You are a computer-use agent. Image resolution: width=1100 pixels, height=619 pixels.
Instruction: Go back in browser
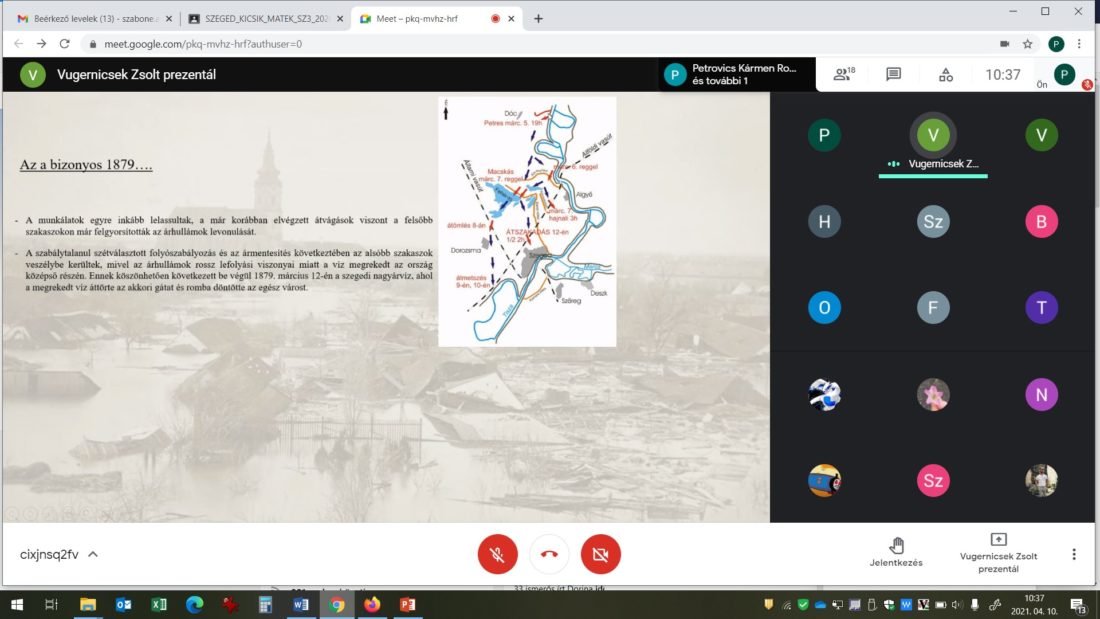tap(19, 44)
